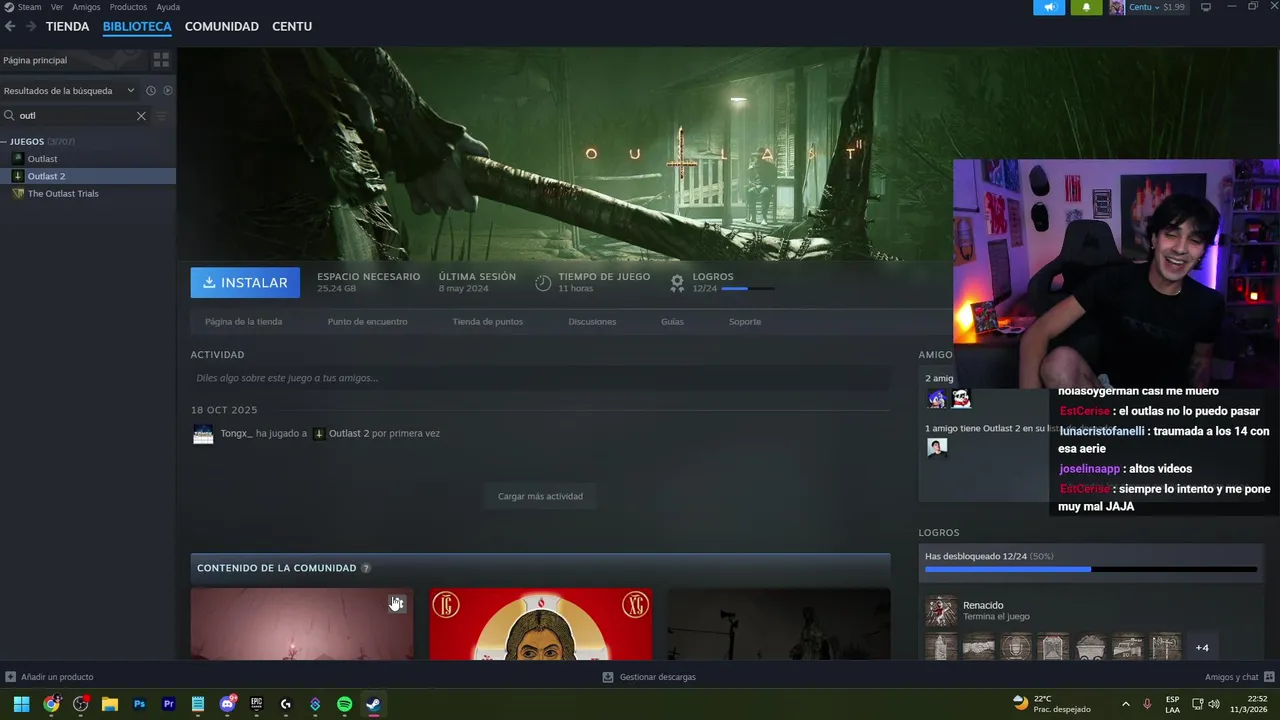Switch to the COMUNIDAD tab

pos(222,26)
